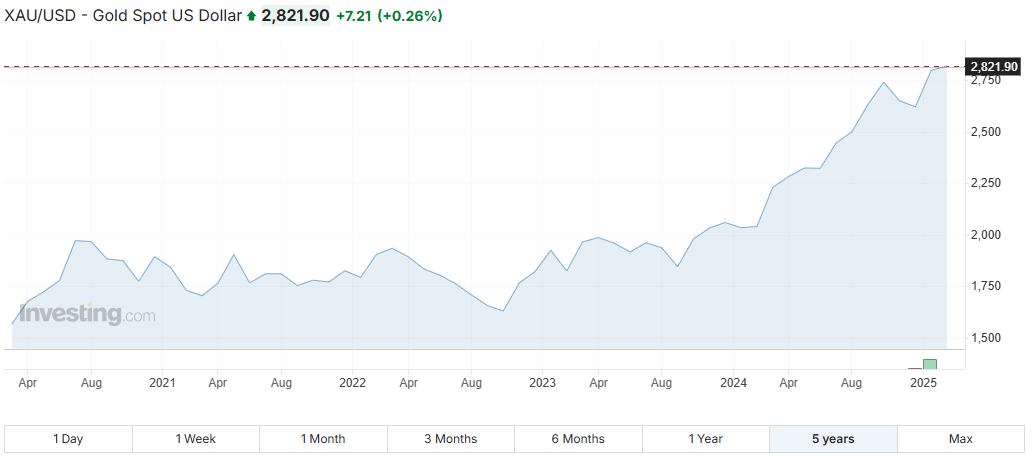Click the 2,500 price axis label
This screenshot has height=460, width=1032.
point(985,132)
